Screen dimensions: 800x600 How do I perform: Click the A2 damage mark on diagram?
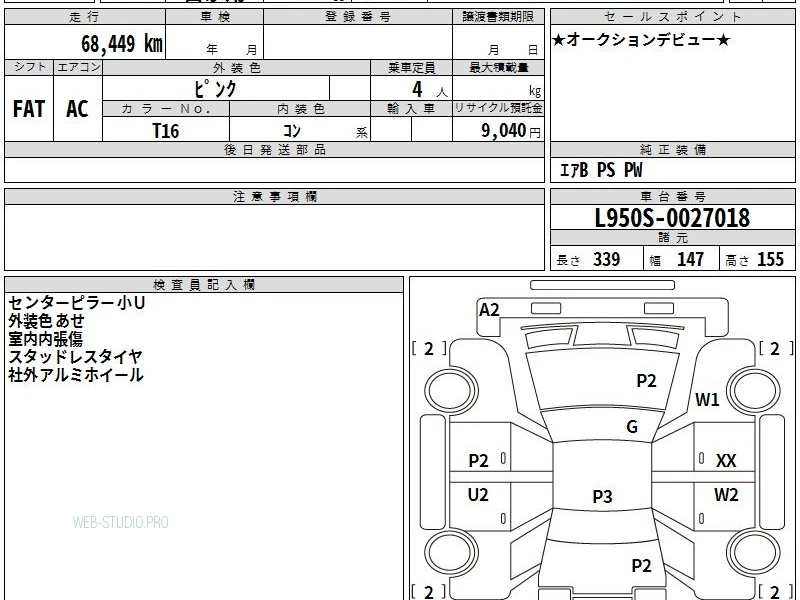pyautogui.click(x=489, y=310)
